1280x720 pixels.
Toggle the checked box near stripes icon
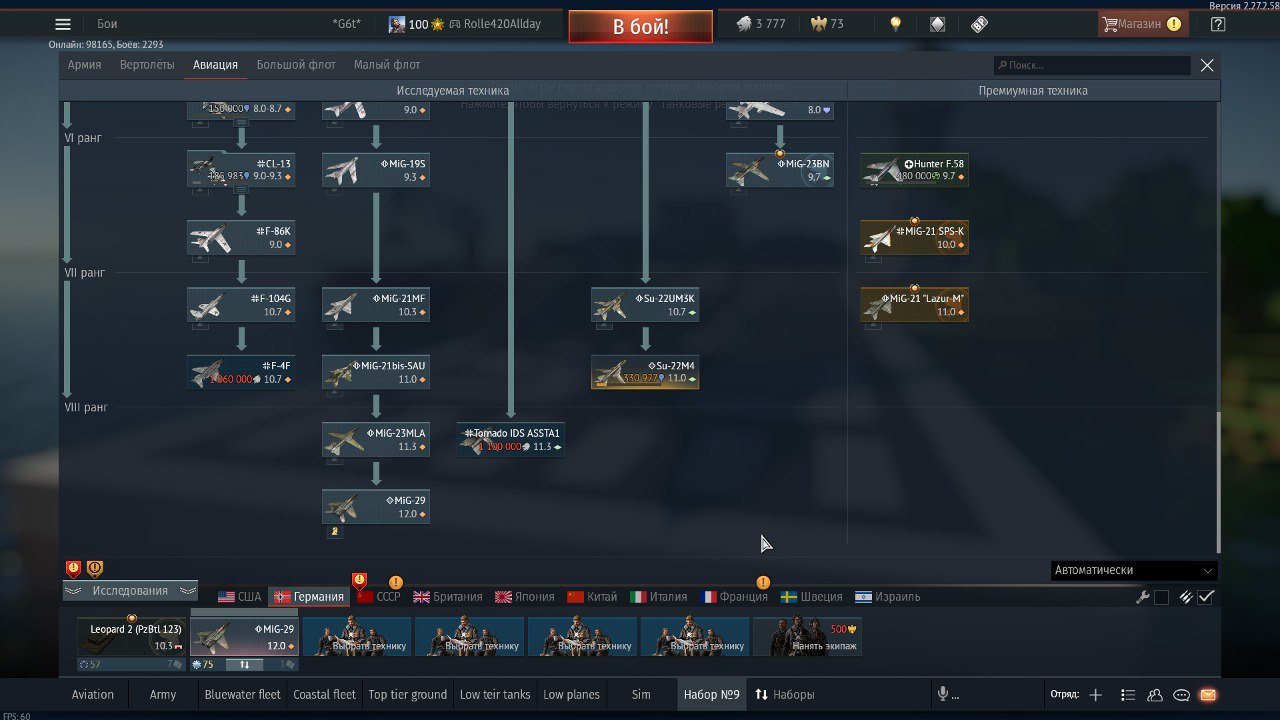[1206, 597]
